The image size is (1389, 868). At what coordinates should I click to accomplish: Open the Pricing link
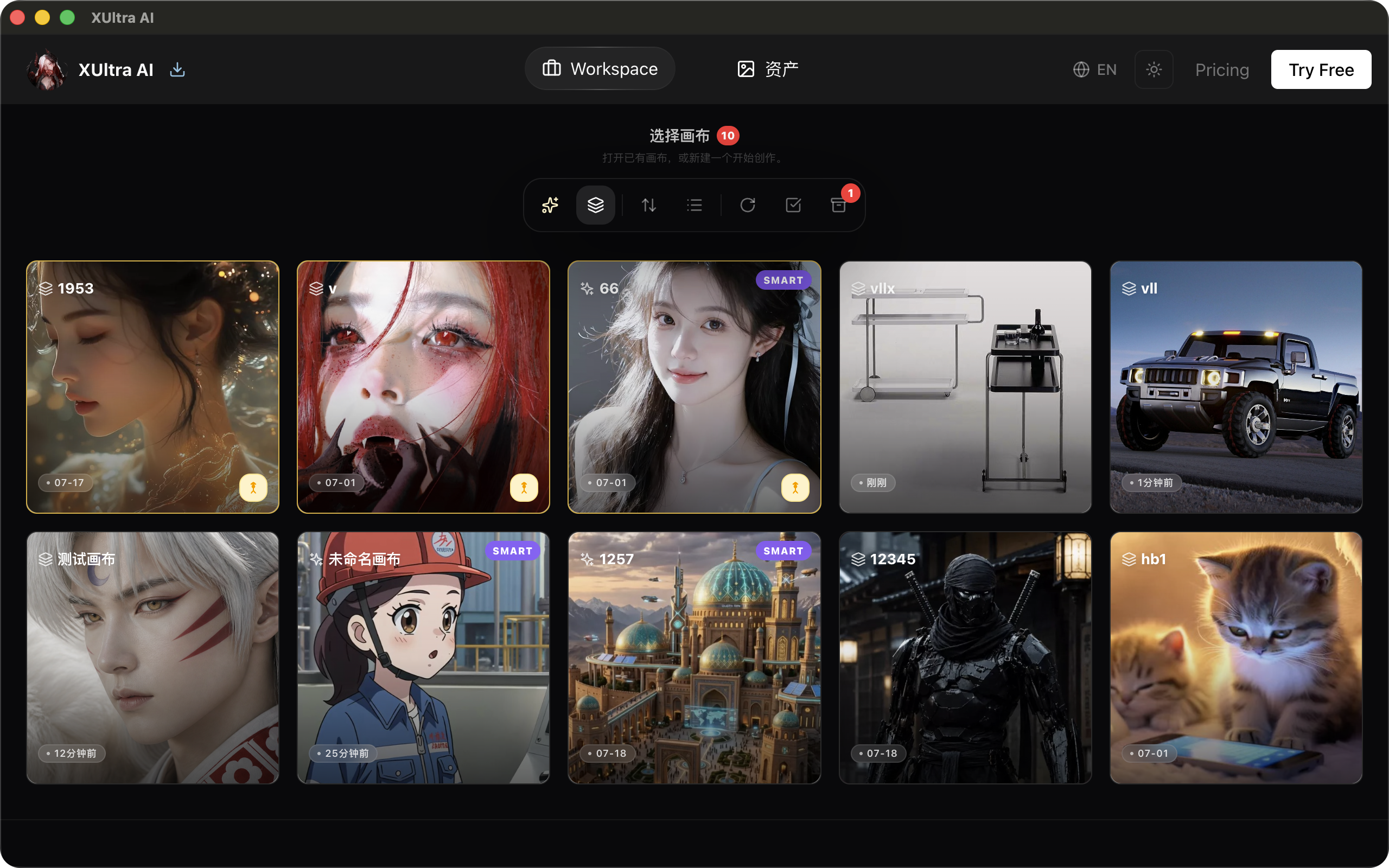[x=1222, y=69]
